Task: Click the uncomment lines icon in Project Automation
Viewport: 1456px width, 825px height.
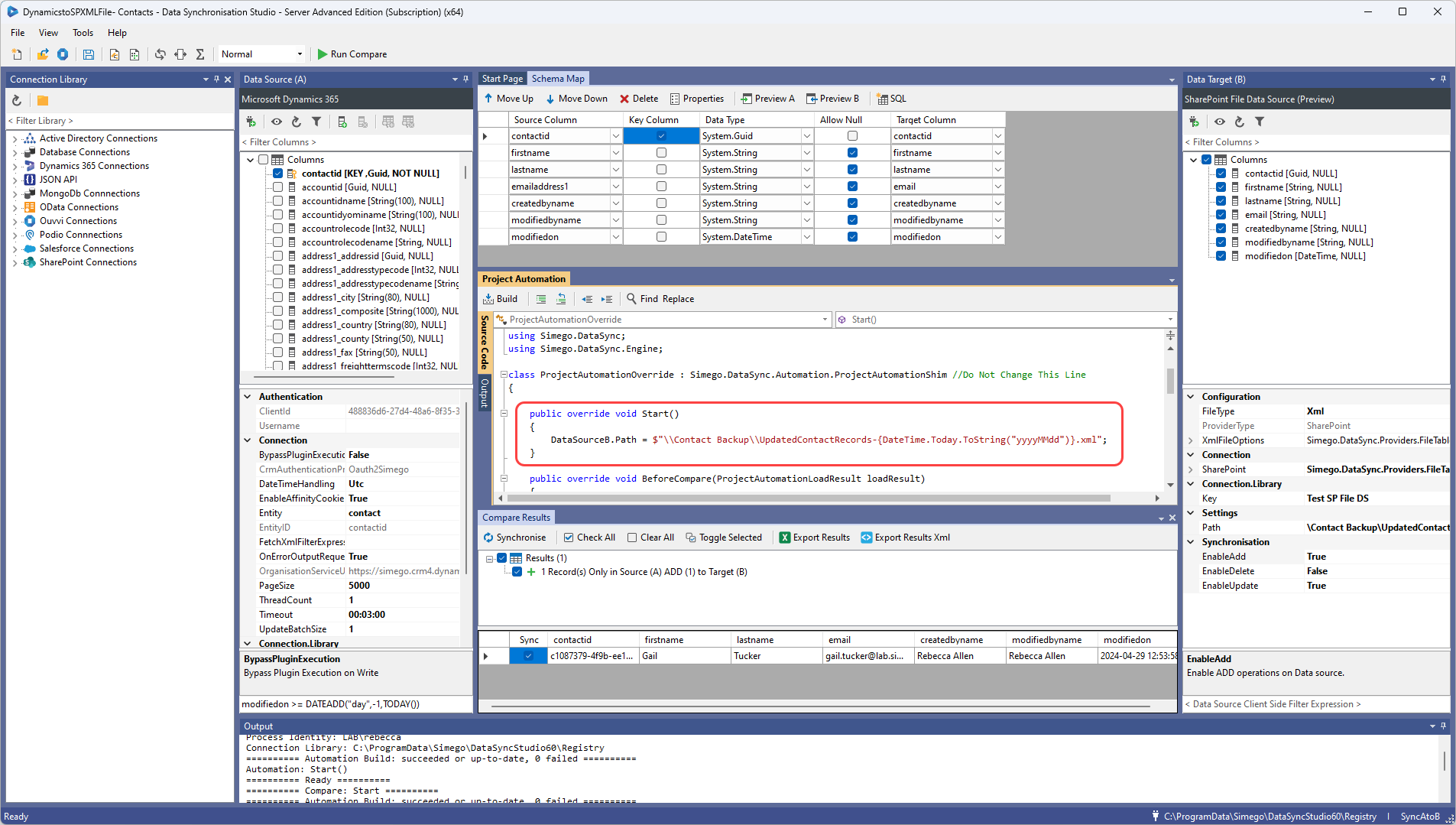Action: coord(561,299)
